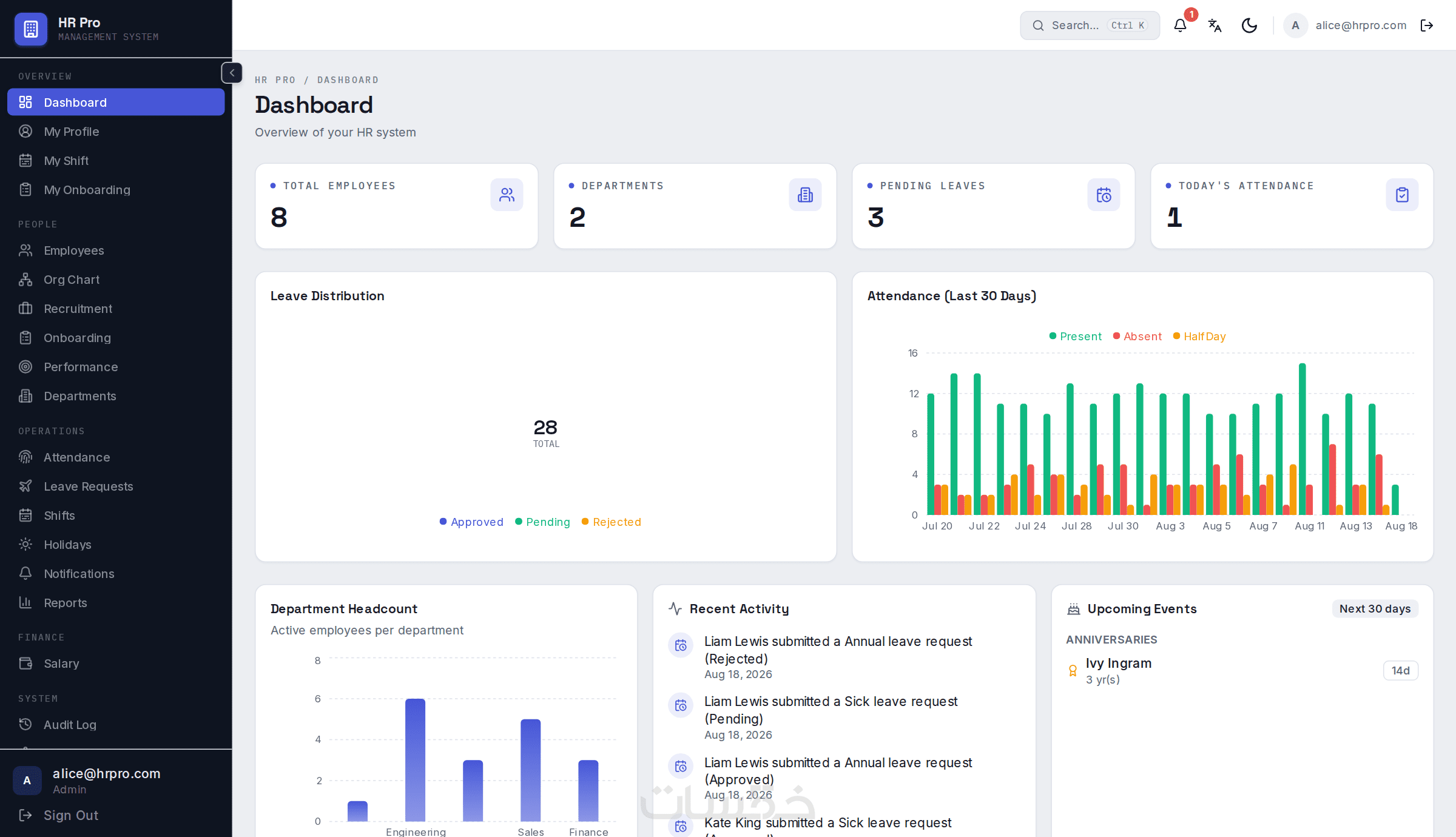This screenshot has height=837, width=1456.
Task: Toggle the Approved legend in Leave Distribution
Action: point(471,522)
